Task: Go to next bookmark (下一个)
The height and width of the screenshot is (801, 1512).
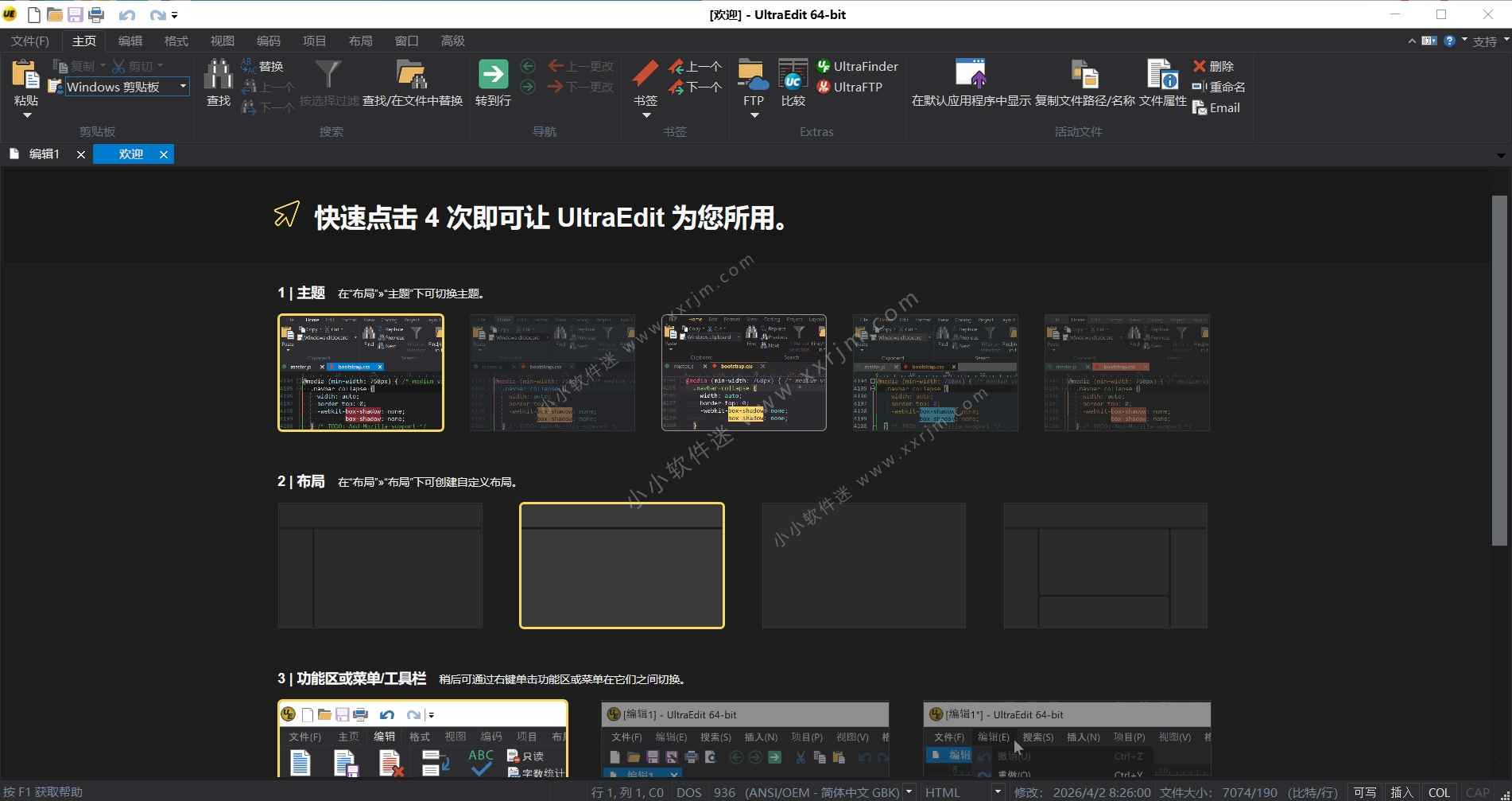Action: [x=695, y=87]
